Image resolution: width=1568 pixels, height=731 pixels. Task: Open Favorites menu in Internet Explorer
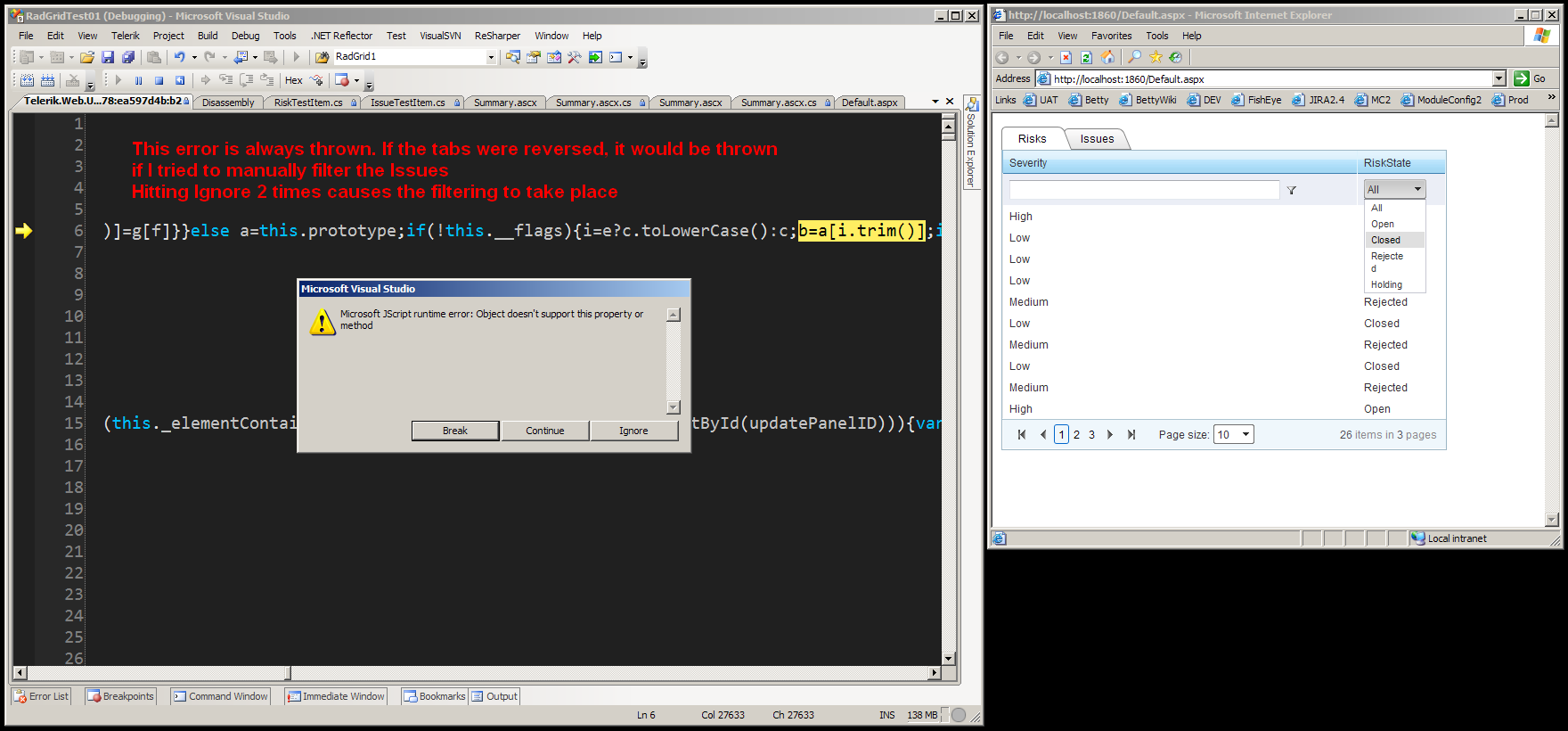coord(1111,36)
